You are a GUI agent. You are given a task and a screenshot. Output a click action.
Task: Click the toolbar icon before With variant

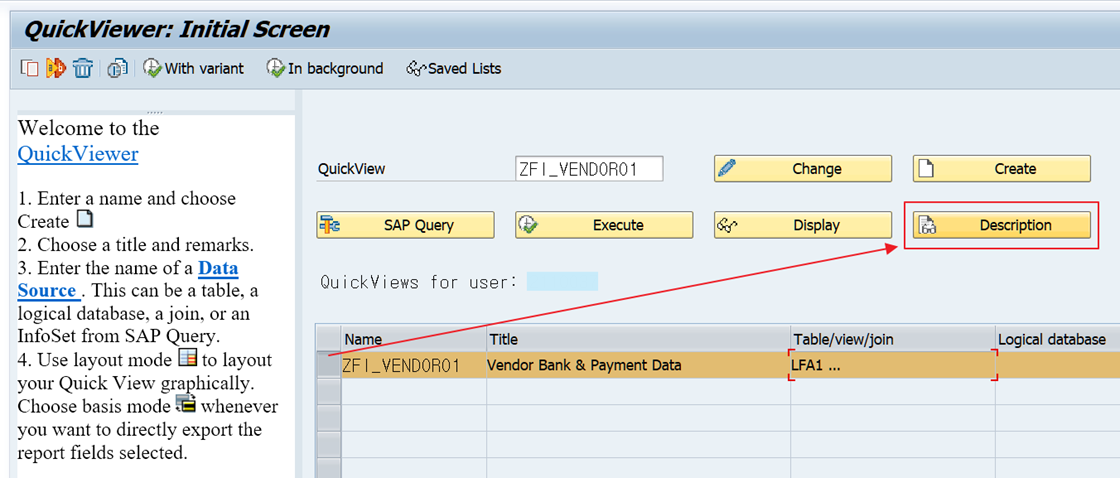coord(117,69)
